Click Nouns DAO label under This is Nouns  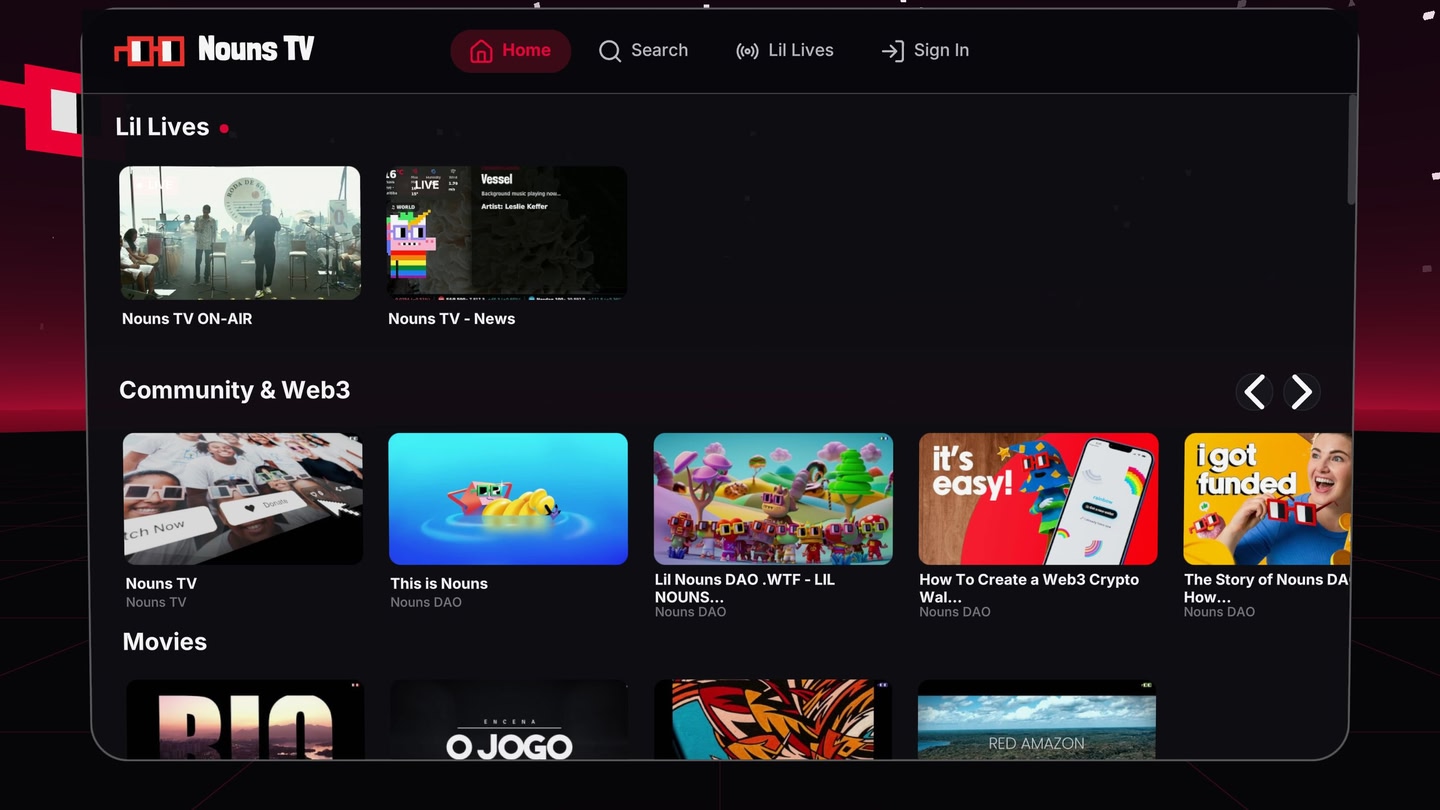point(426,602)
